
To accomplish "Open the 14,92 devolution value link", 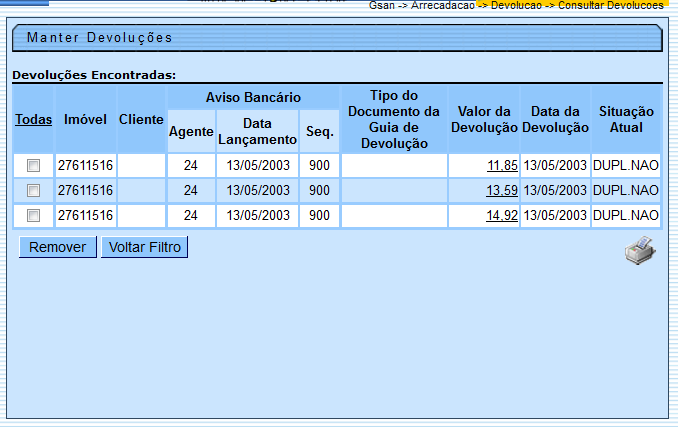I will 501,215.
